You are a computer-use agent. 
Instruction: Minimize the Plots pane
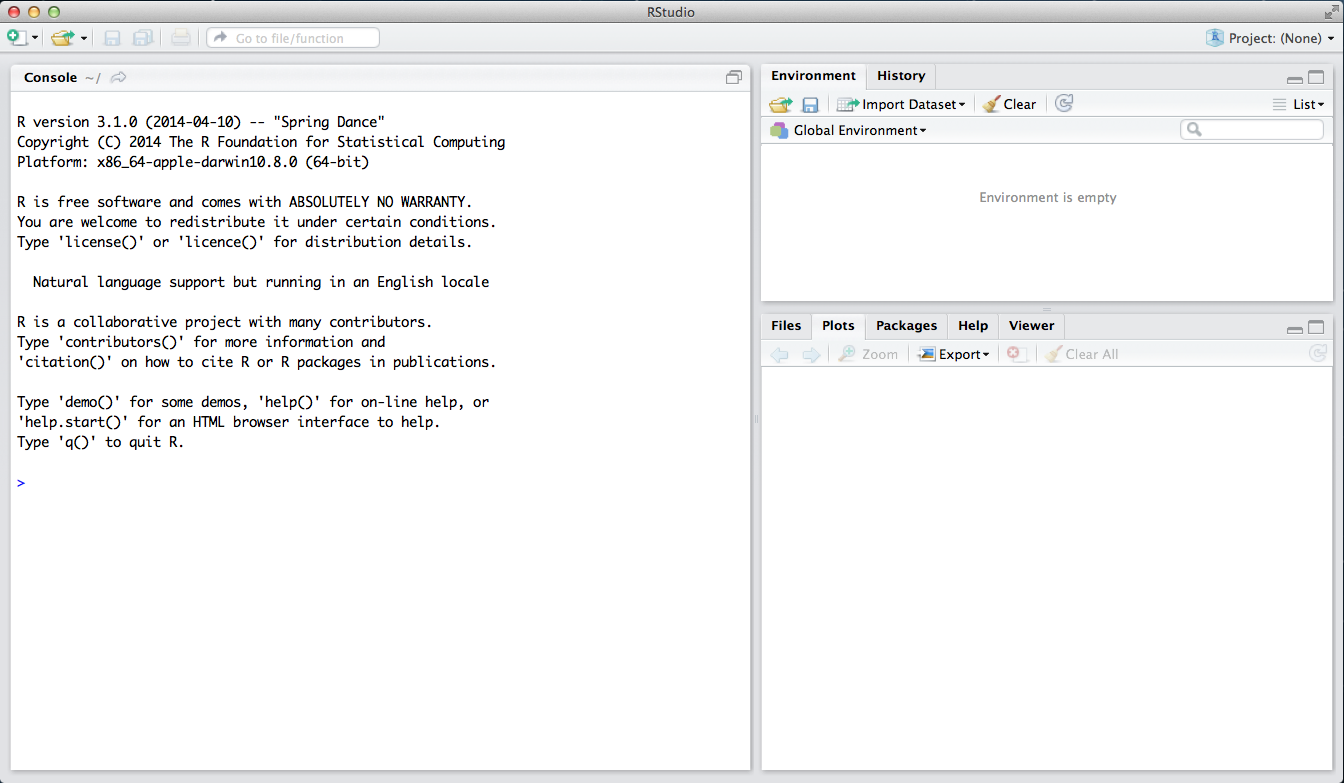point(1295,328)
